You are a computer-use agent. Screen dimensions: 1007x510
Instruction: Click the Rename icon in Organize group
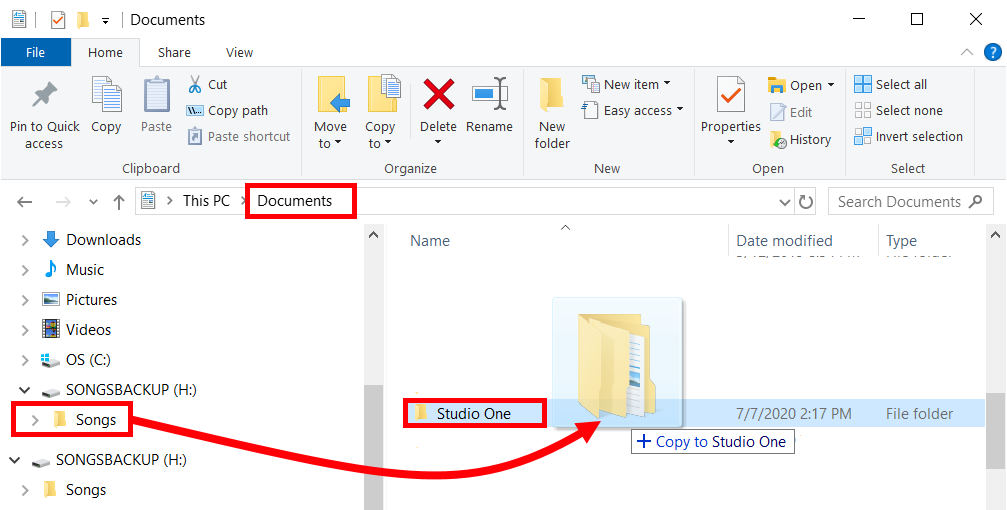pyautogui.click(x=489, y=95)
